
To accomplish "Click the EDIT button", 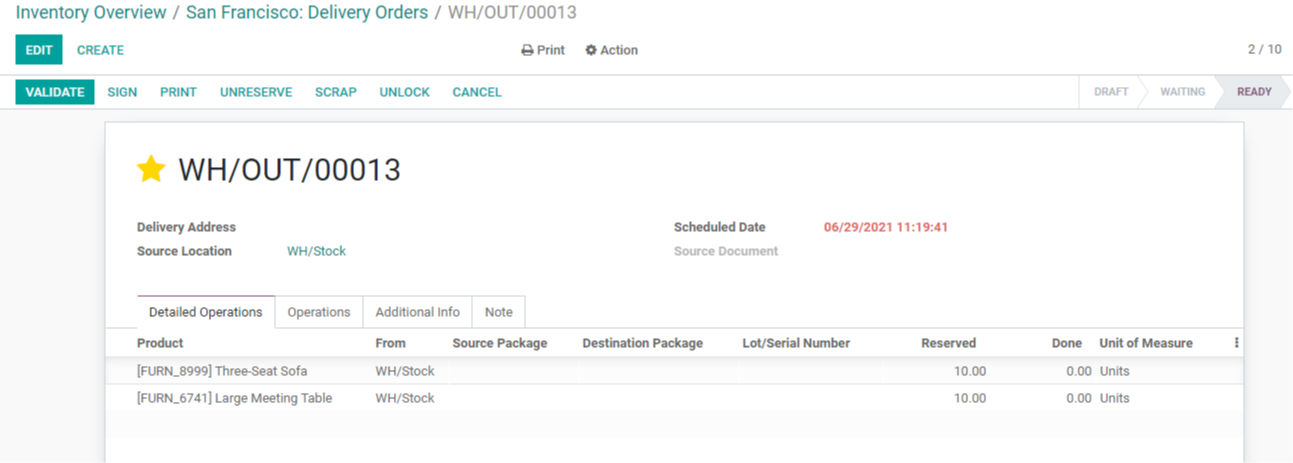I will tap(39, 50).
